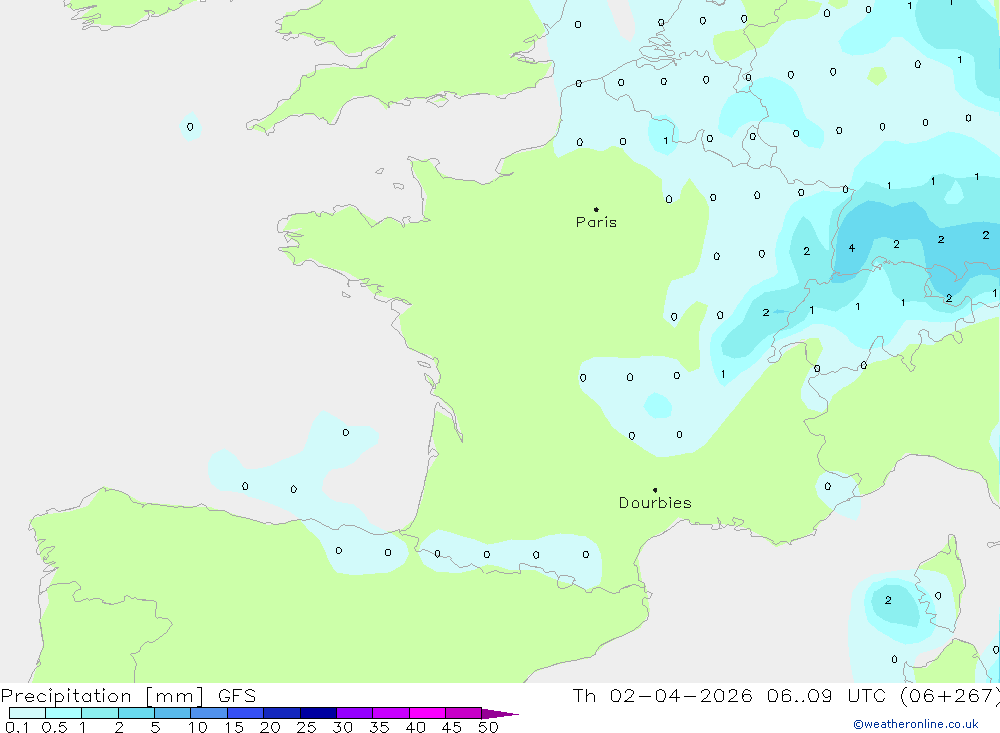1000x733 pixels.
Task: Click the '35' legend scale label
Action: pyautogui.click(x=379, y=727)
